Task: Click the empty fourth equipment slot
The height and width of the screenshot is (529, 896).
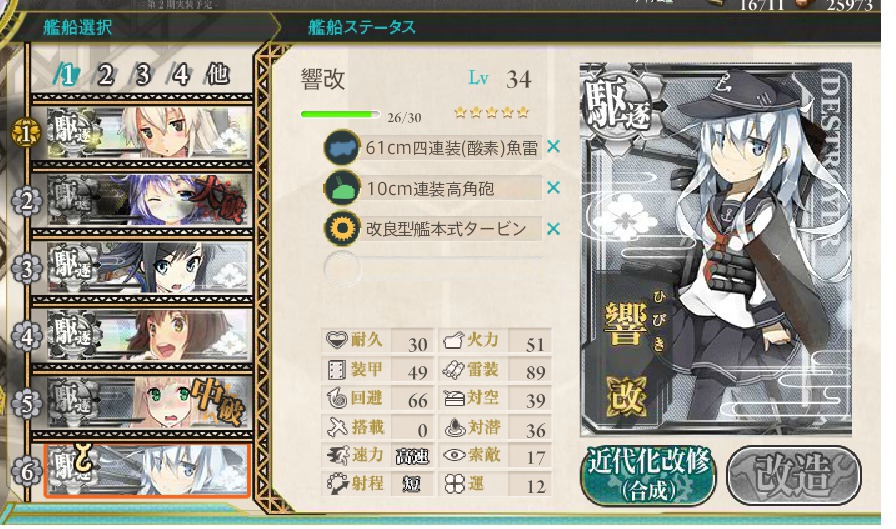Action: point(433,268)
